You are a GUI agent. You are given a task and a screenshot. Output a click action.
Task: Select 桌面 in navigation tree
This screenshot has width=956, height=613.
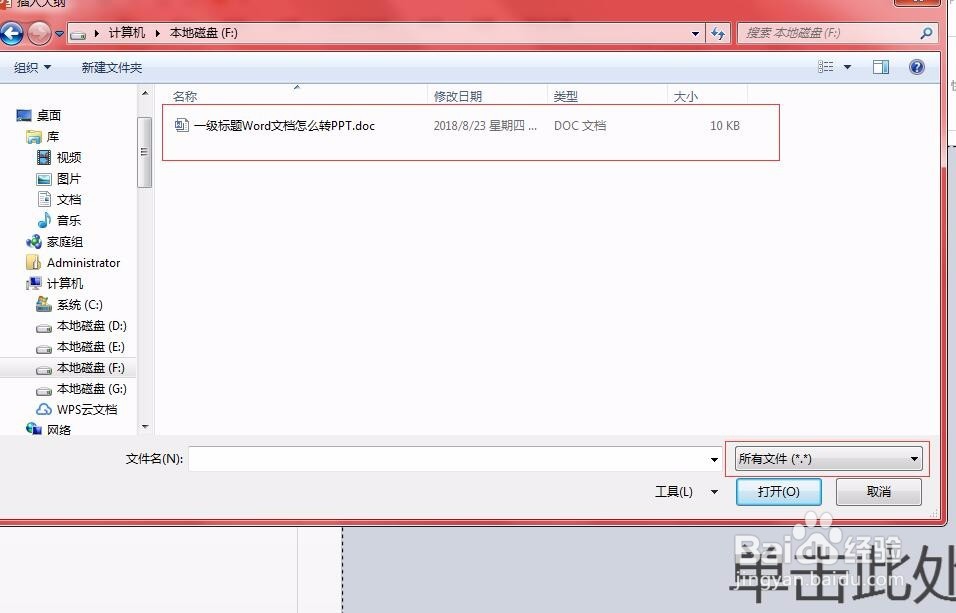[x=48, y=115]
